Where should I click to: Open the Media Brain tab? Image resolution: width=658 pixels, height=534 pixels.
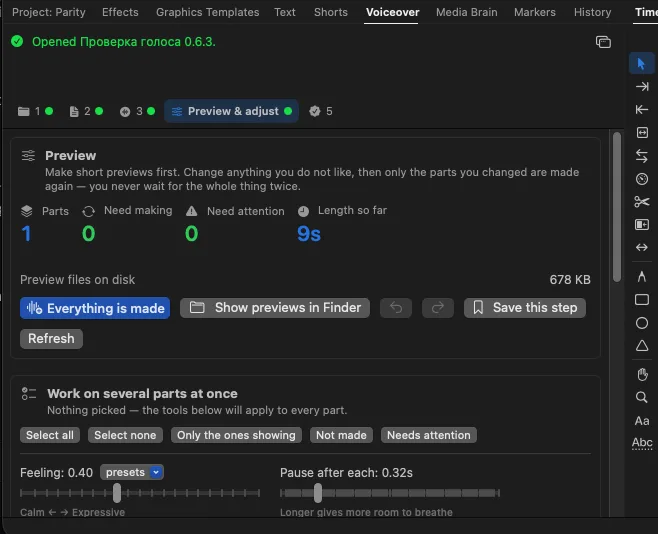[467, 12]
